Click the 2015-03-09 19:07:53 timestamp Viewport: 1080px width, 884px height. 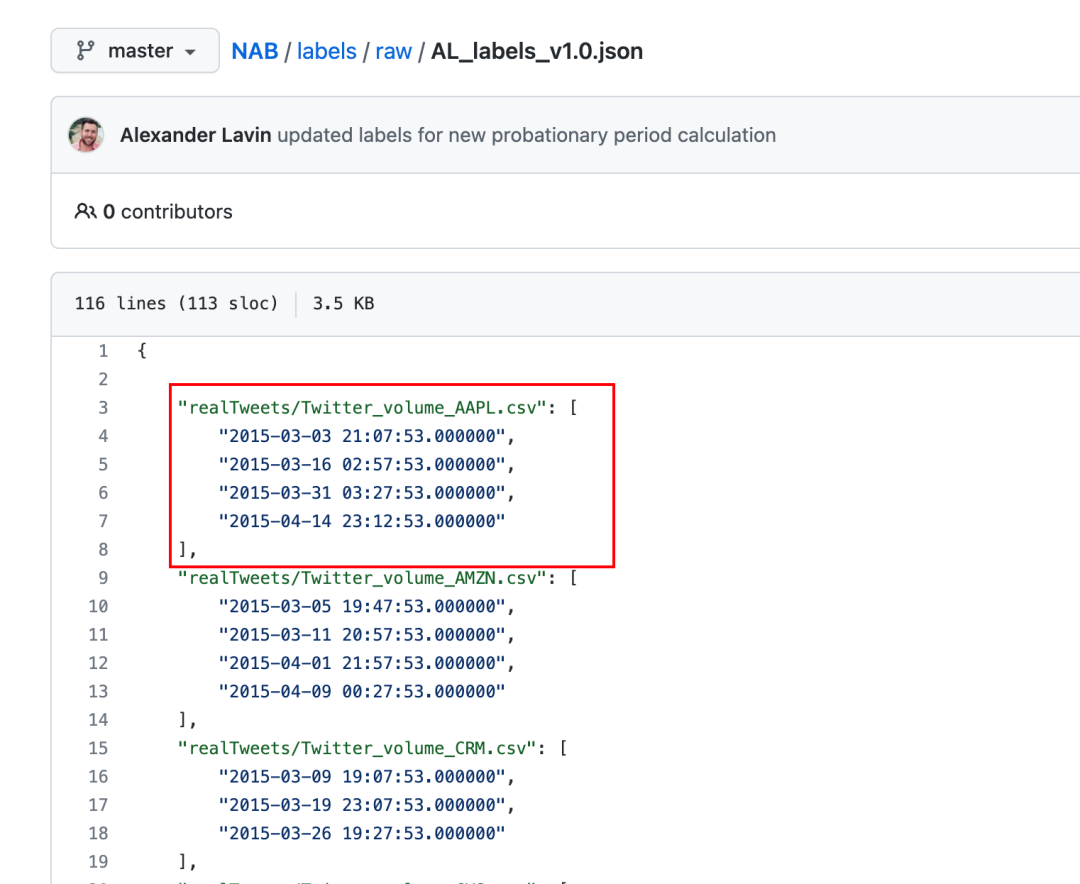coord(362,777)
